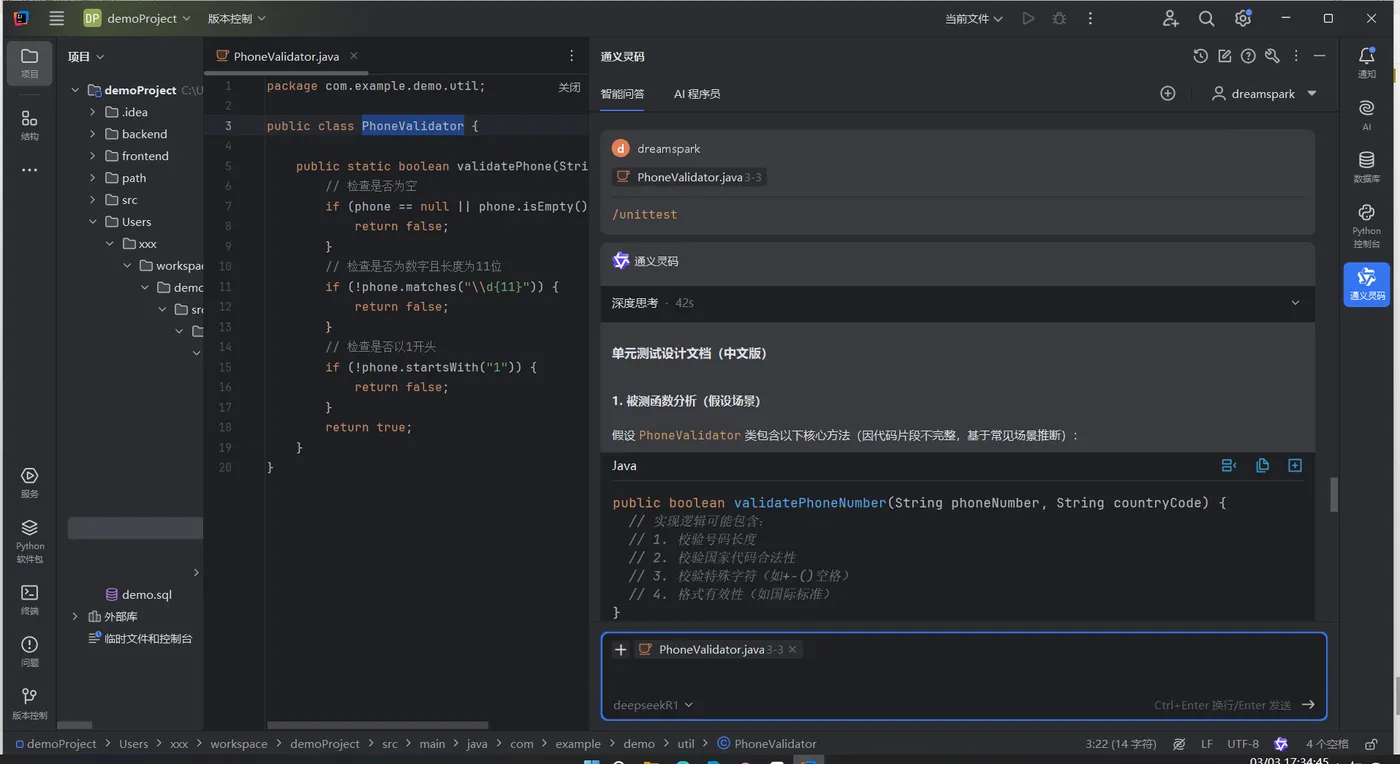Open the 终端 tool window
The image size is (1400, 764).
[x=30, y=599]
